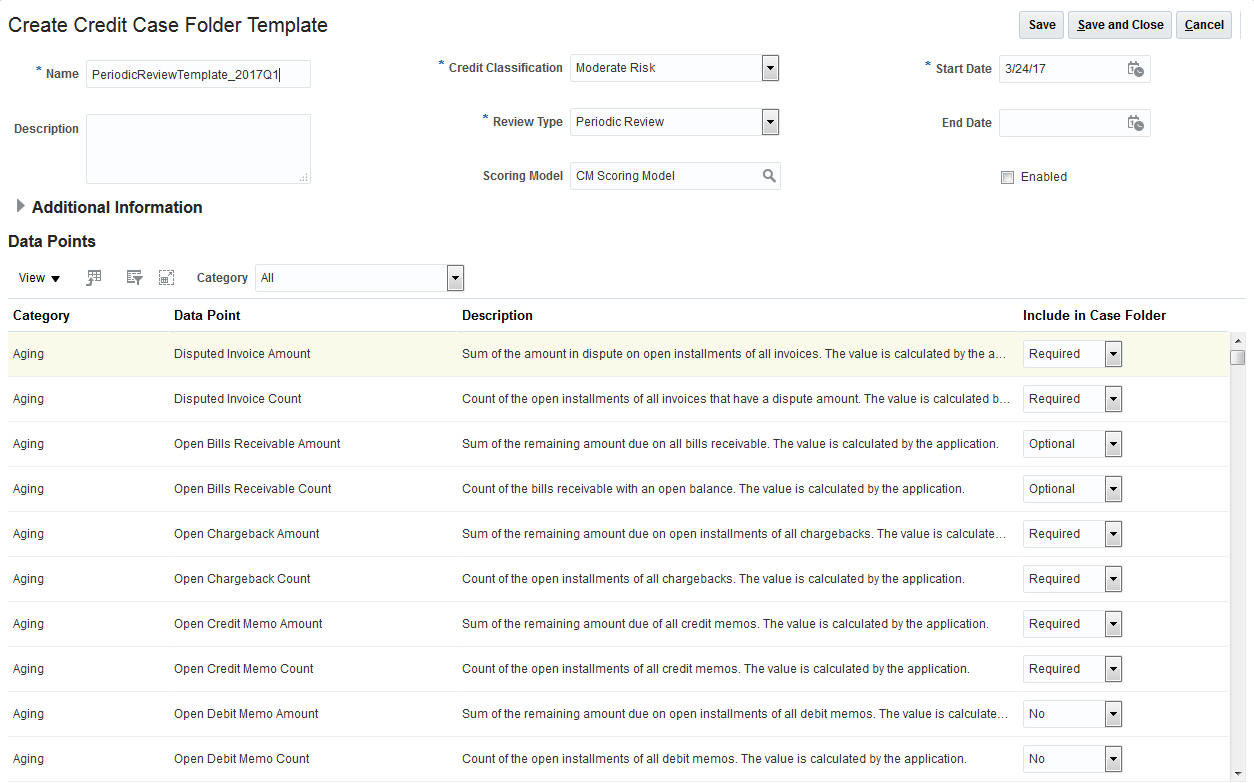
Task: Expand the Additional Information section
Action: 21,207
